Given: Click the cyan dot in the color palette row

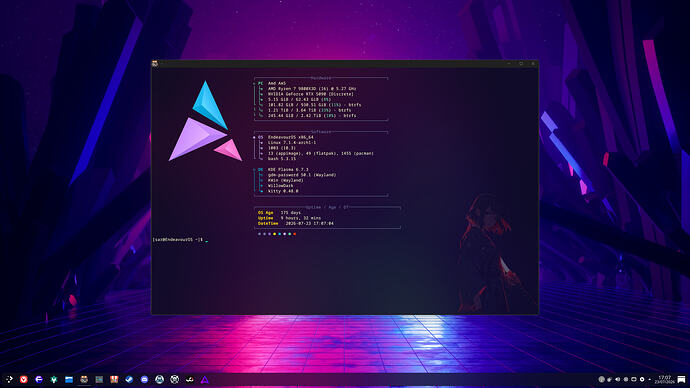Looking at the screenshot, I should coord(279,234).
